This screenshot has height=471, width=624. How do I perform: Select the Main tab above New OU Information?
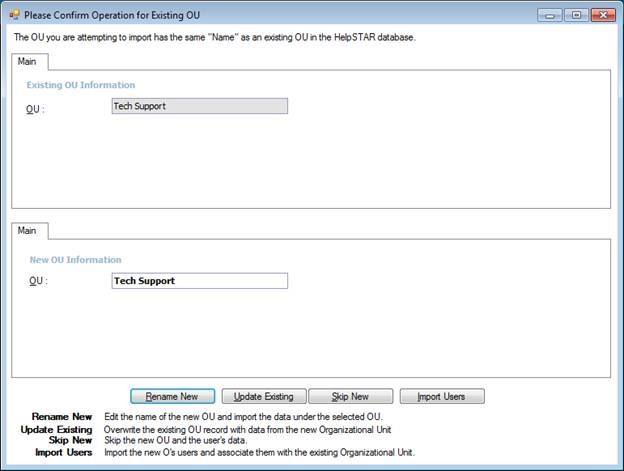coord(28,231)
